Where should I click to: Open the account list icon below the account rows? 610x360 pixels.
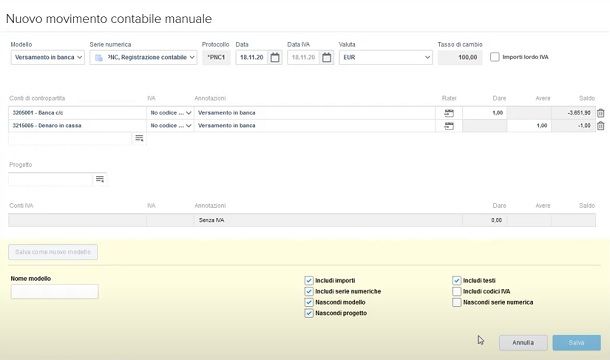(139, 138)
